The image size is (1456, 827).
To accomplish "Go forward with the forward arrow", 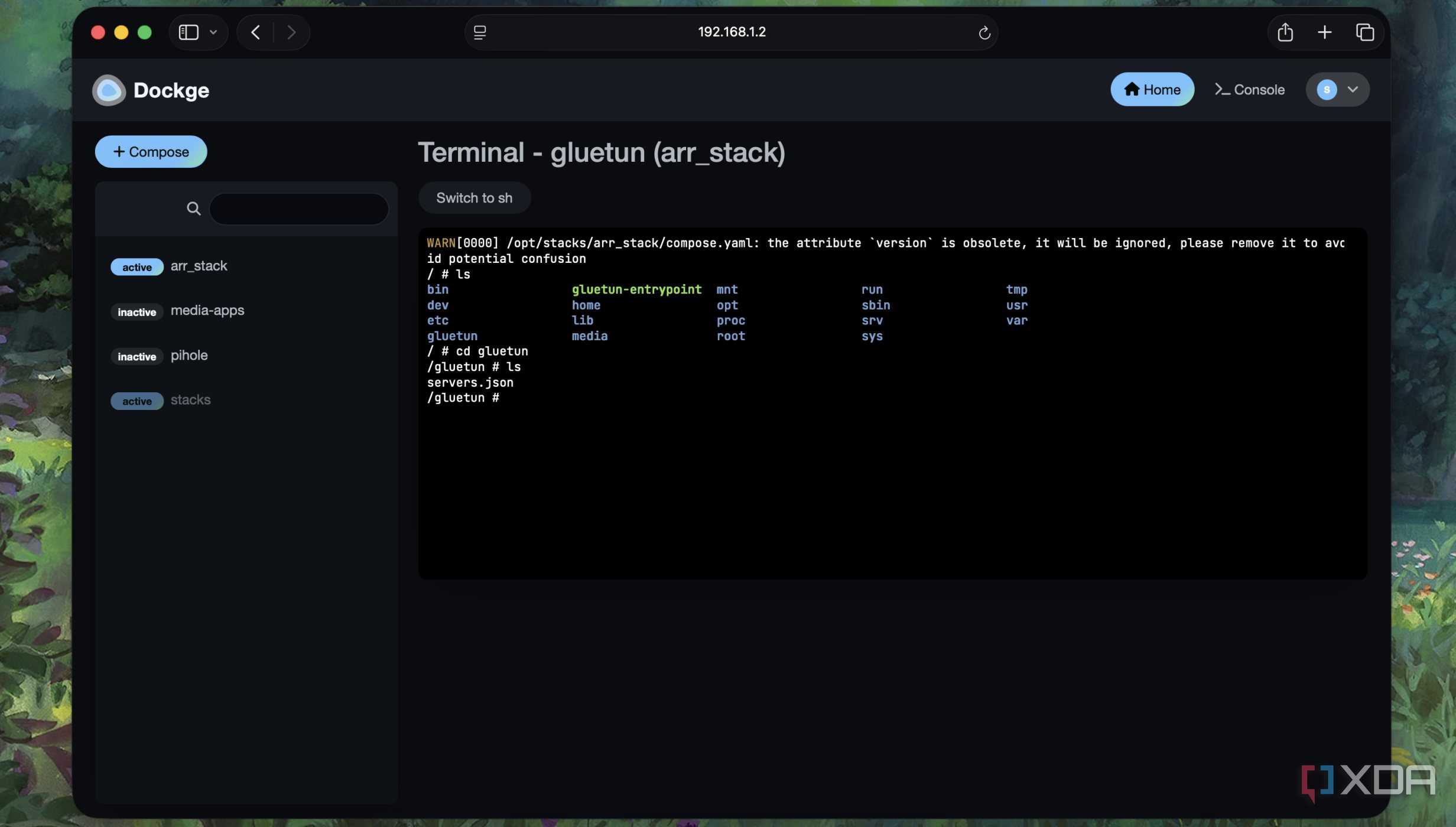I will (x=291, y=32).
